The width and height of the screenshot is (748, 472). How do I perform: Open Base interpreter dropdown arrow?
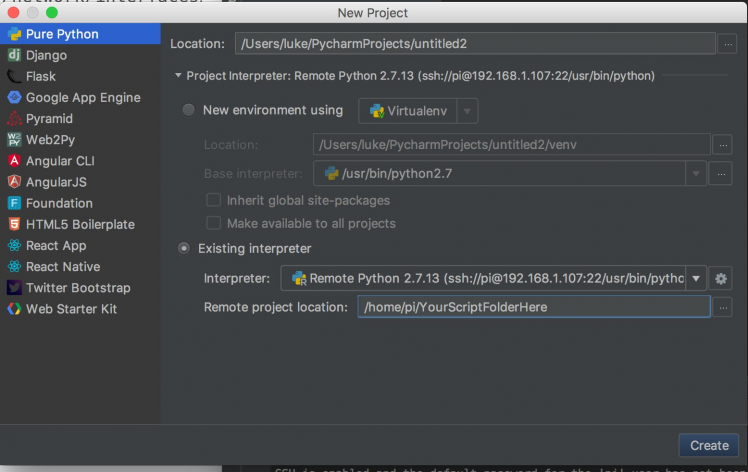coord(696,174)
